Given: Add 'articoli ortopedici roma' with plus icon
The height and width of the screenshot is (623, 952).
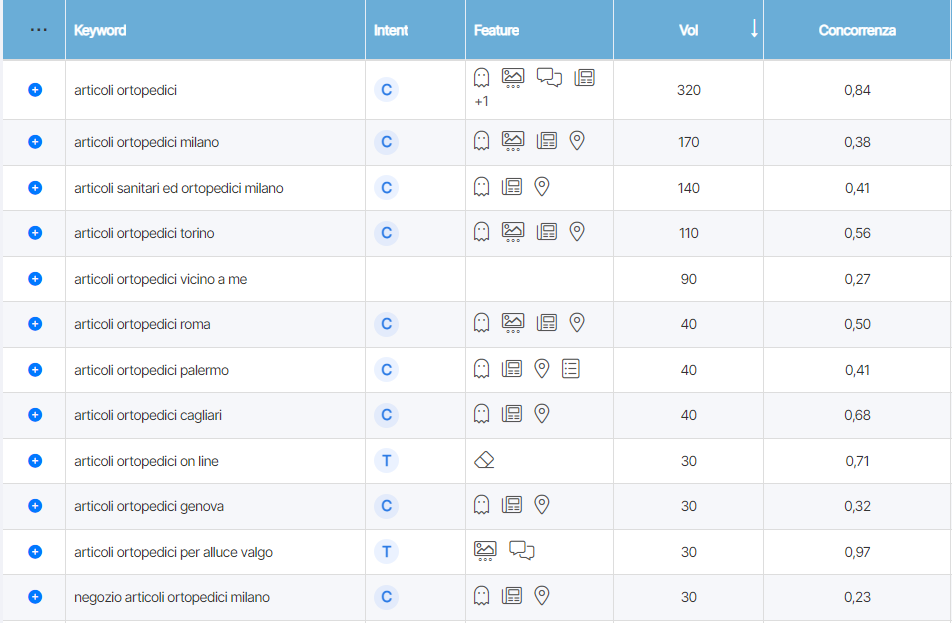Looking at the screenshot, I should click(35, 324).
